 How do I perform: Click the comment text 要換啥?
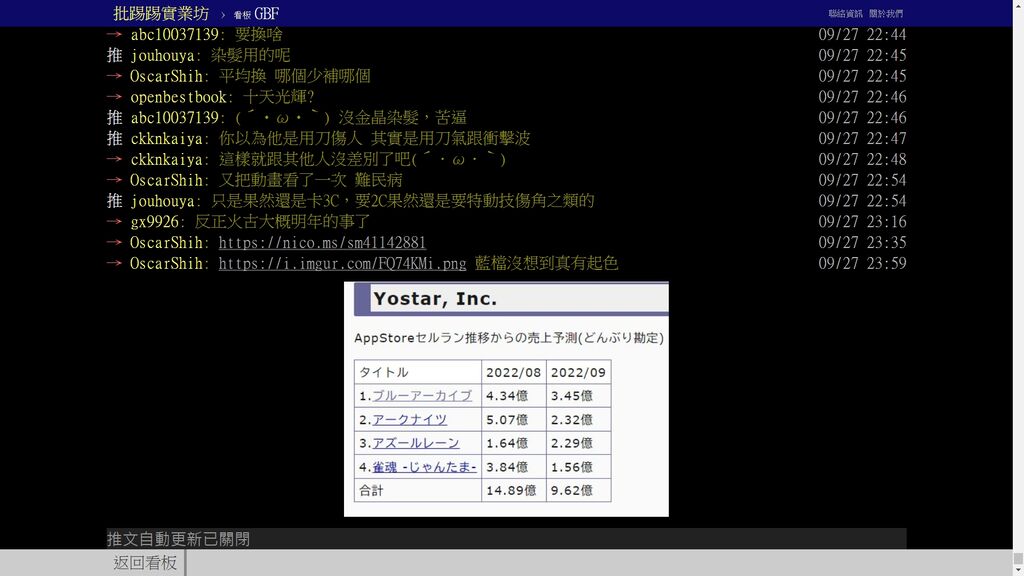point(259,34)
